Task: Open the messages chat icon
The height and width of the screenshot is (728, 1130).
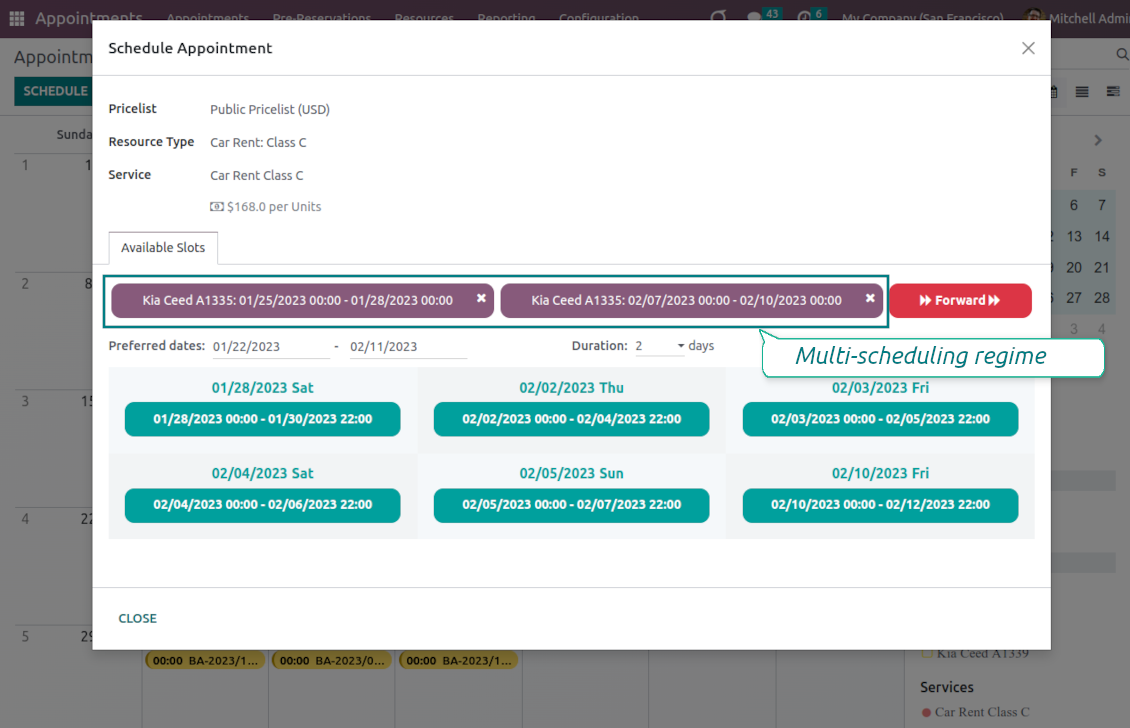Action: 755,18
